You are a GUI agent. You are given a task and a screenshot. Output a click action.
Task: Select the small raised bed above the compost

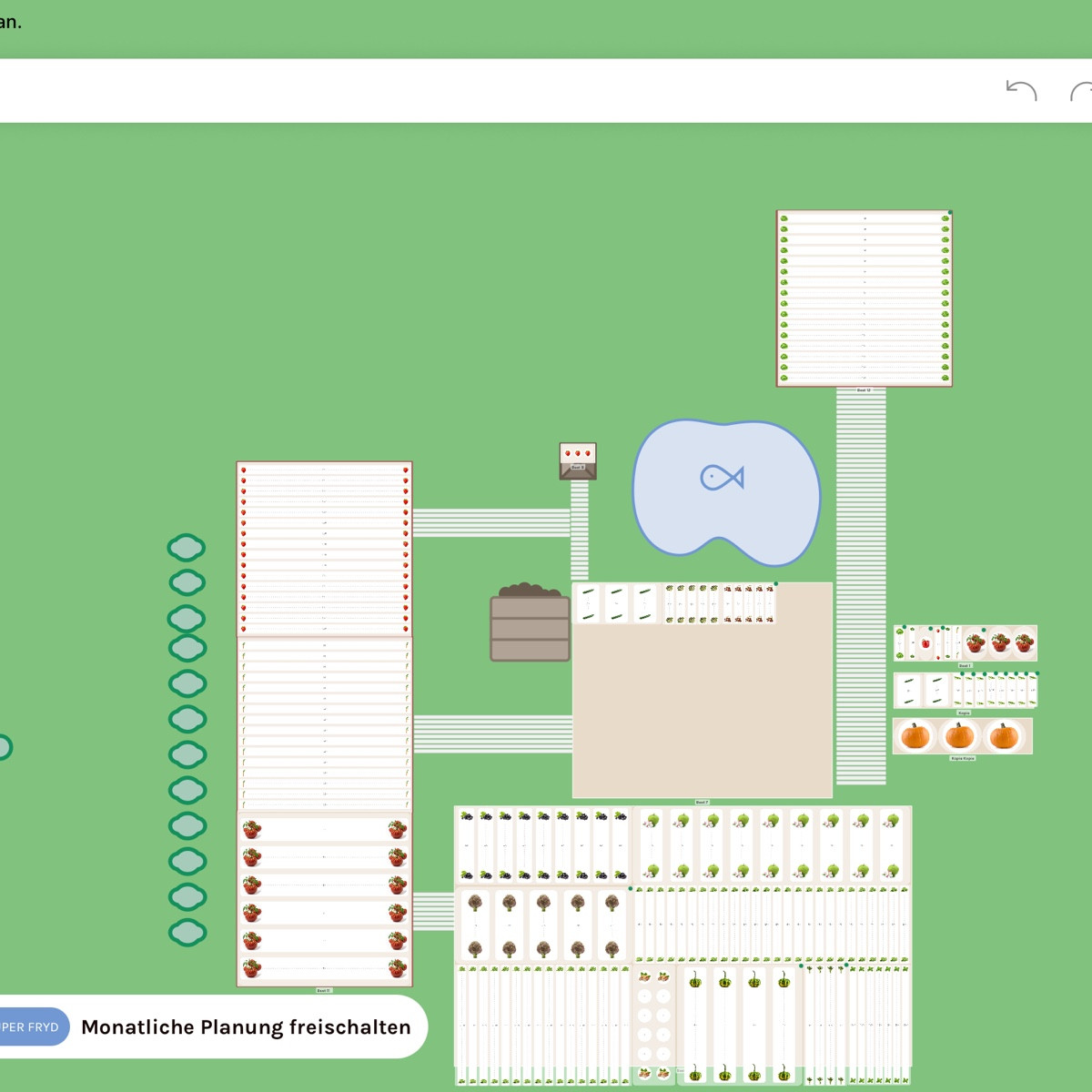tap(578, 460)
